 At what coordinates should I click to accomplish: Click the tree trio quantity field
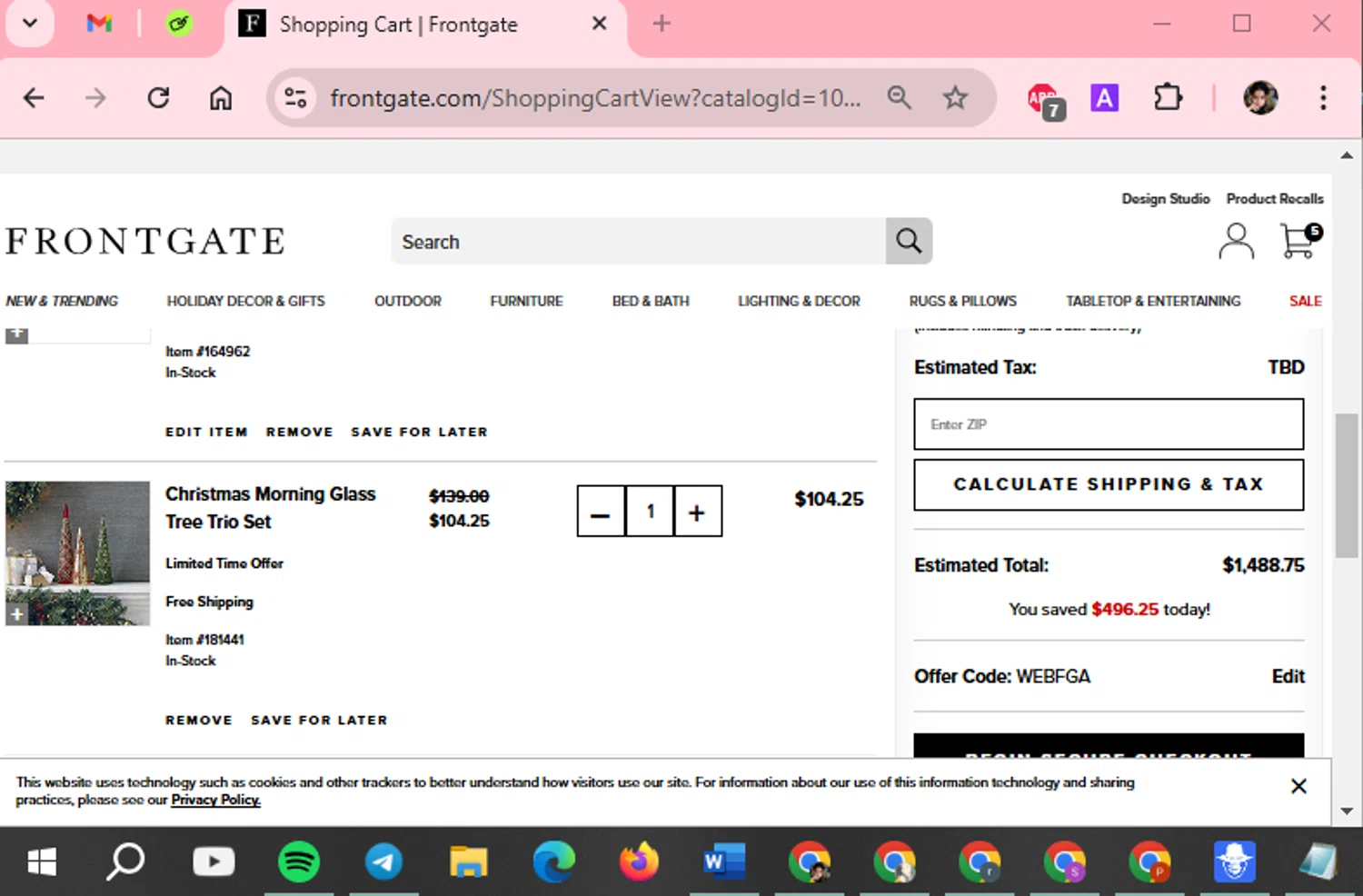[x=650, y=511]
